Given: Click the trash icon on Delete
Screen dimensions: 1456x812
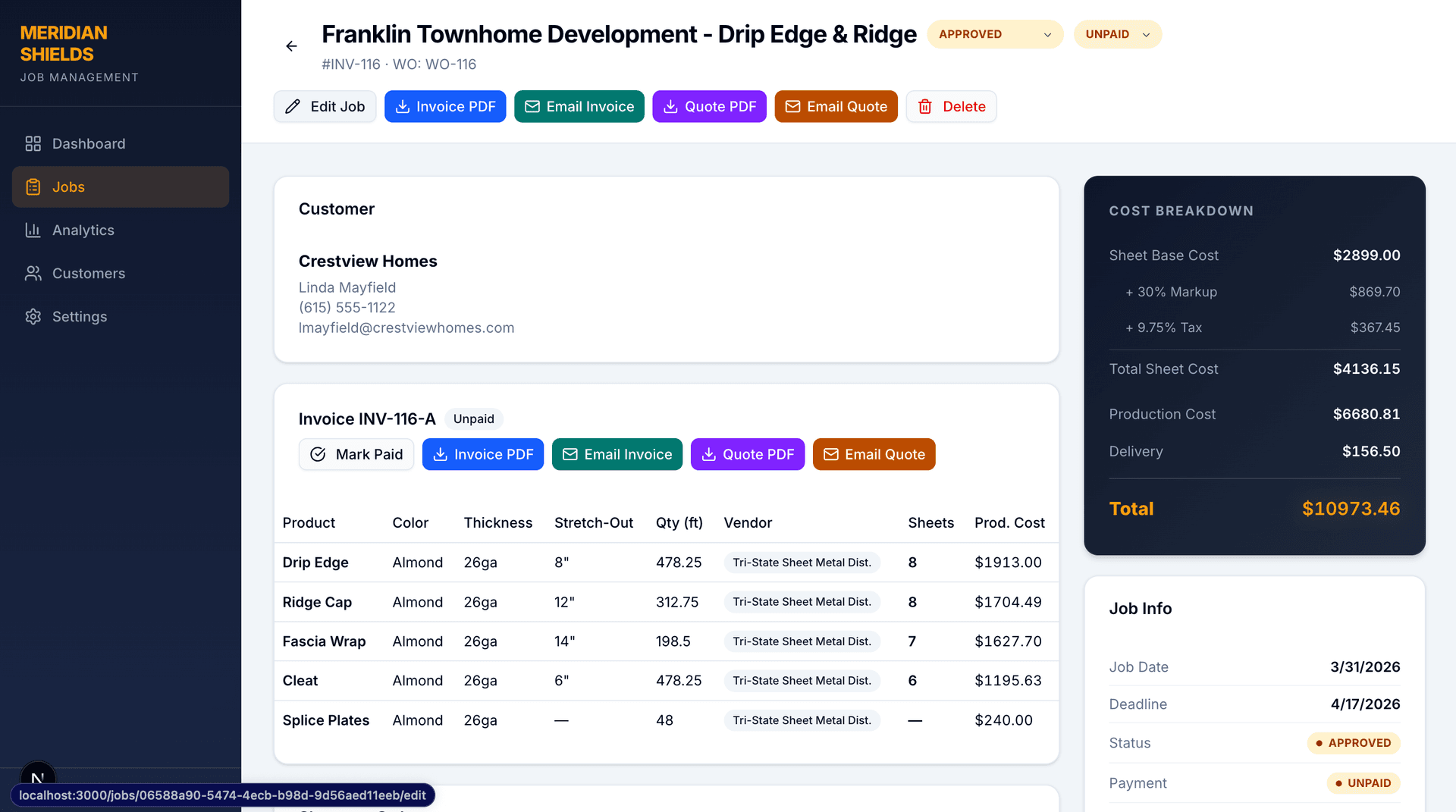Looking at the screenshot, I should pyautogui.click(x=925, y=107).
